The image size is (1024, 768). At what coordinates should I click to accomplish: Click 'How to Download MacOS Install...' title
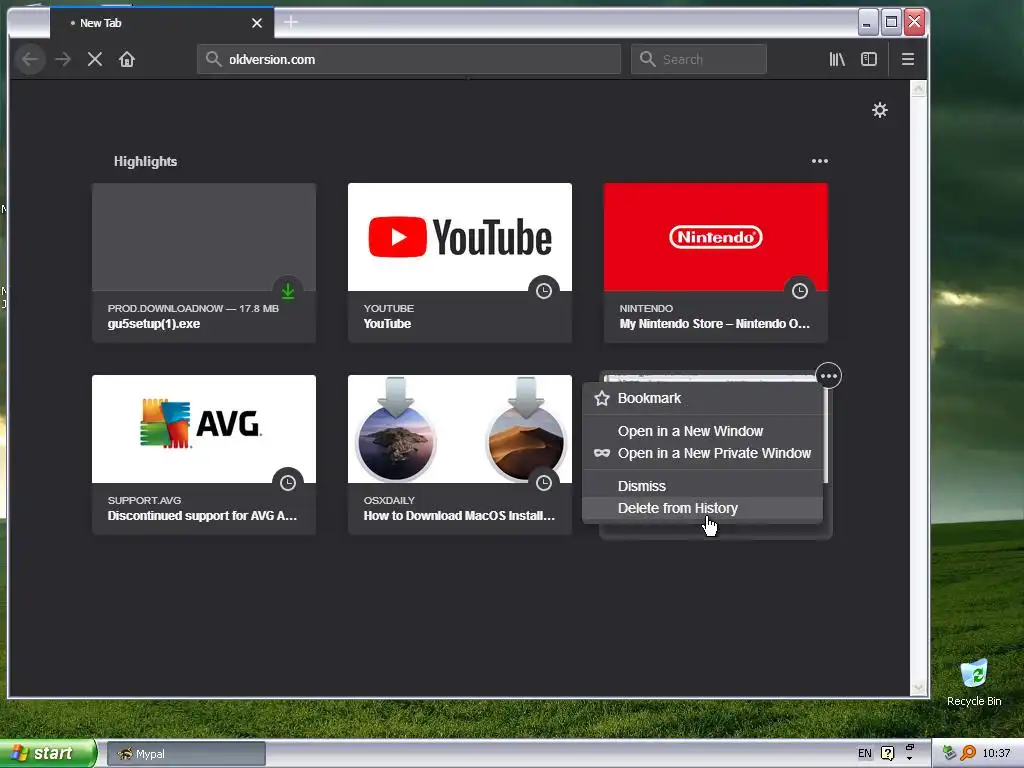pos(459,516)
